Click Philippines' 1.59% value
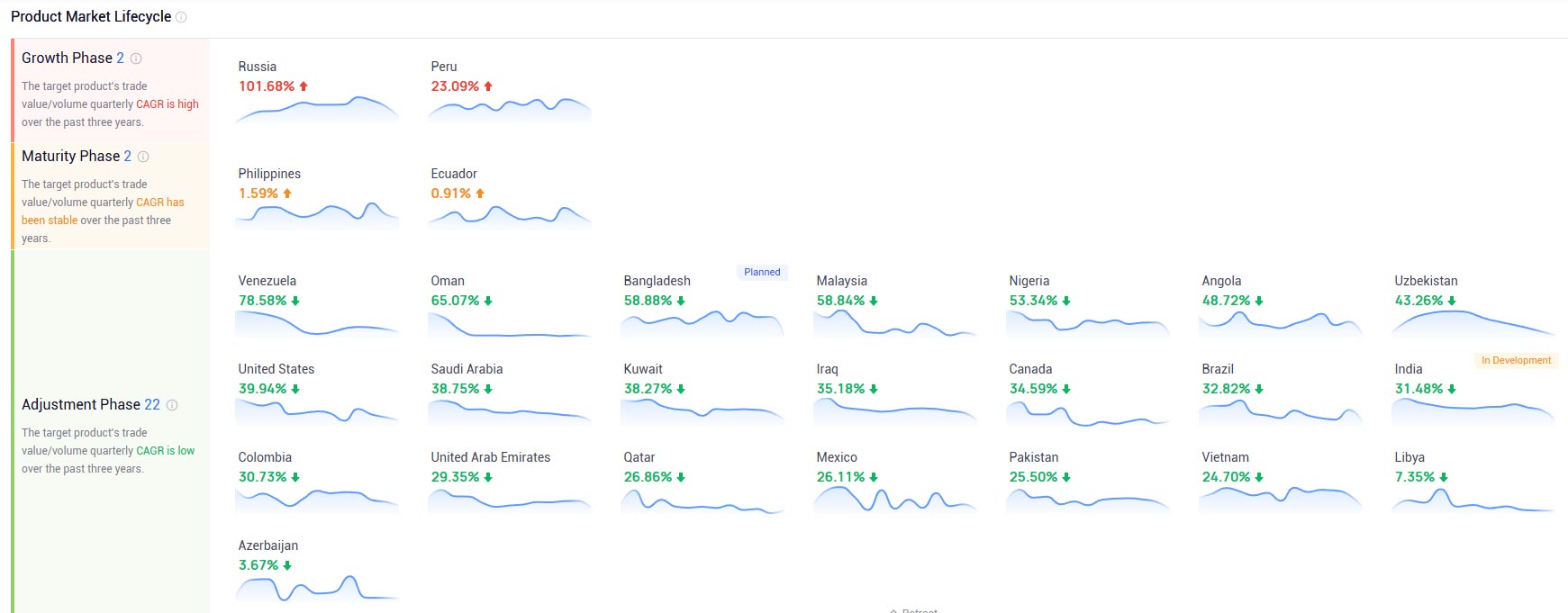Image resolution: width=1568 pixels, height=613 pixels. [x=258, y=194]
